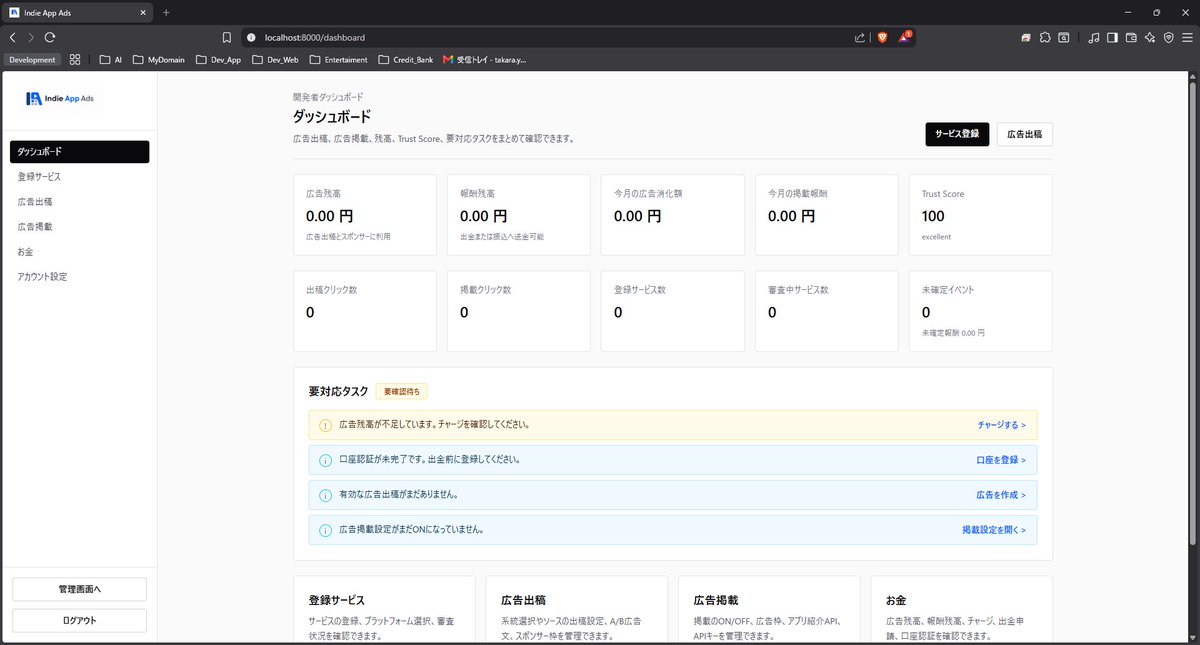Viewport: 1200px width, 645px height.
Task: Click the チャージする > link
Action: click(x=1002, y=425)
